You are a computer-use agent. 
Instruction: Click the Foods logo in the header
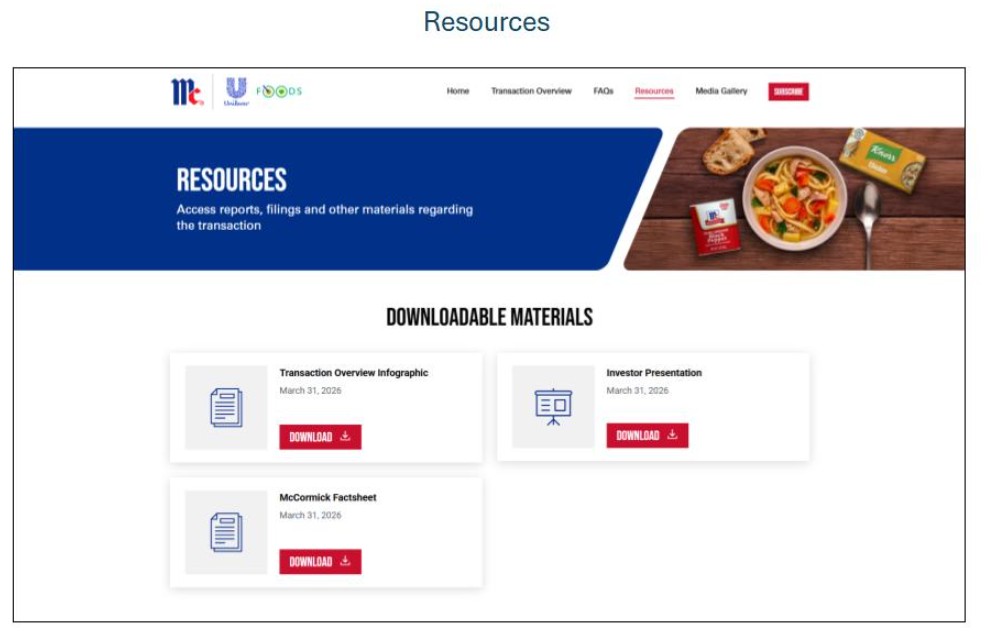(279, 91)
